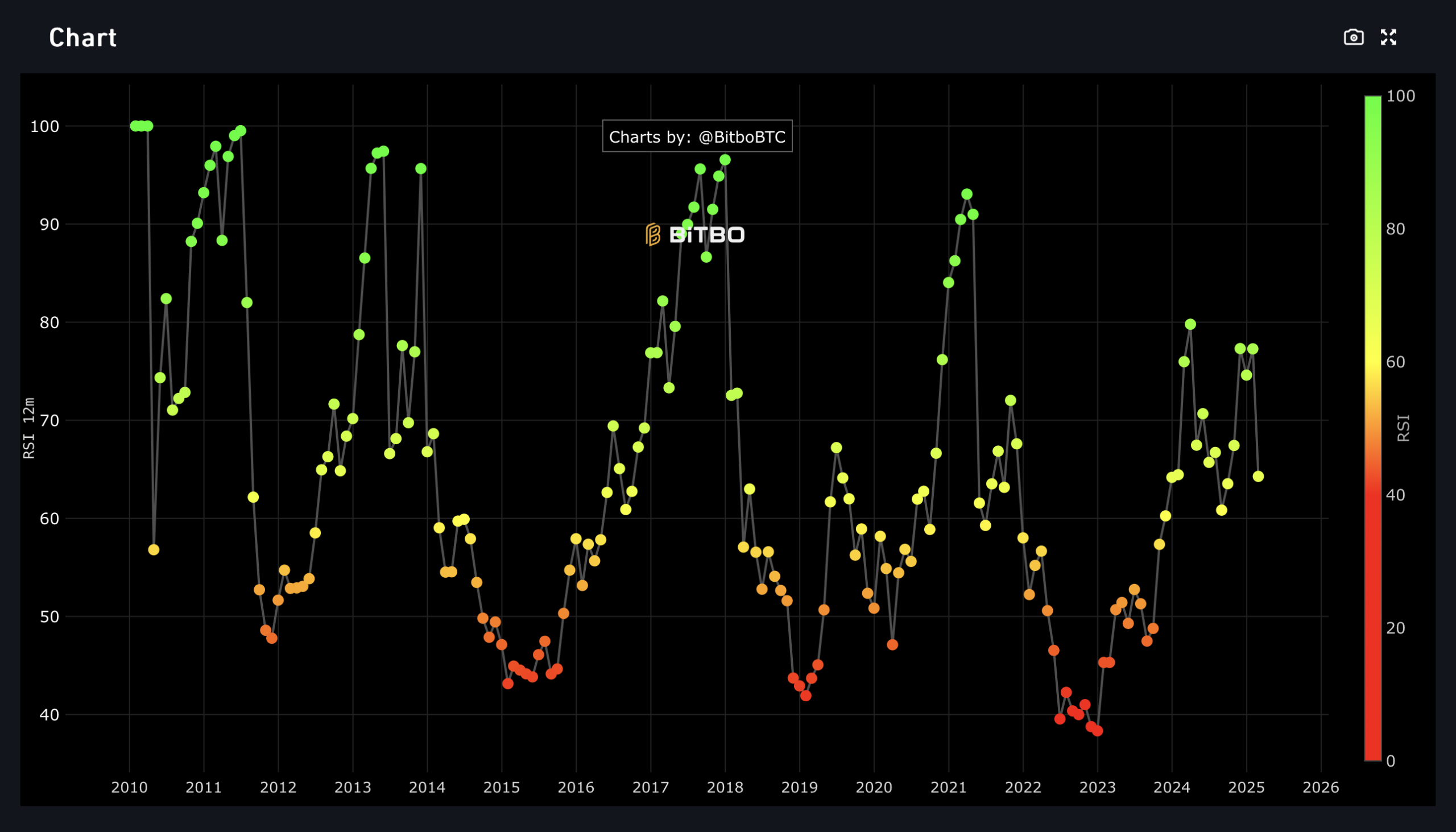Click x-axis label 2013
The image size is (1456, 832).
(353, 788)
